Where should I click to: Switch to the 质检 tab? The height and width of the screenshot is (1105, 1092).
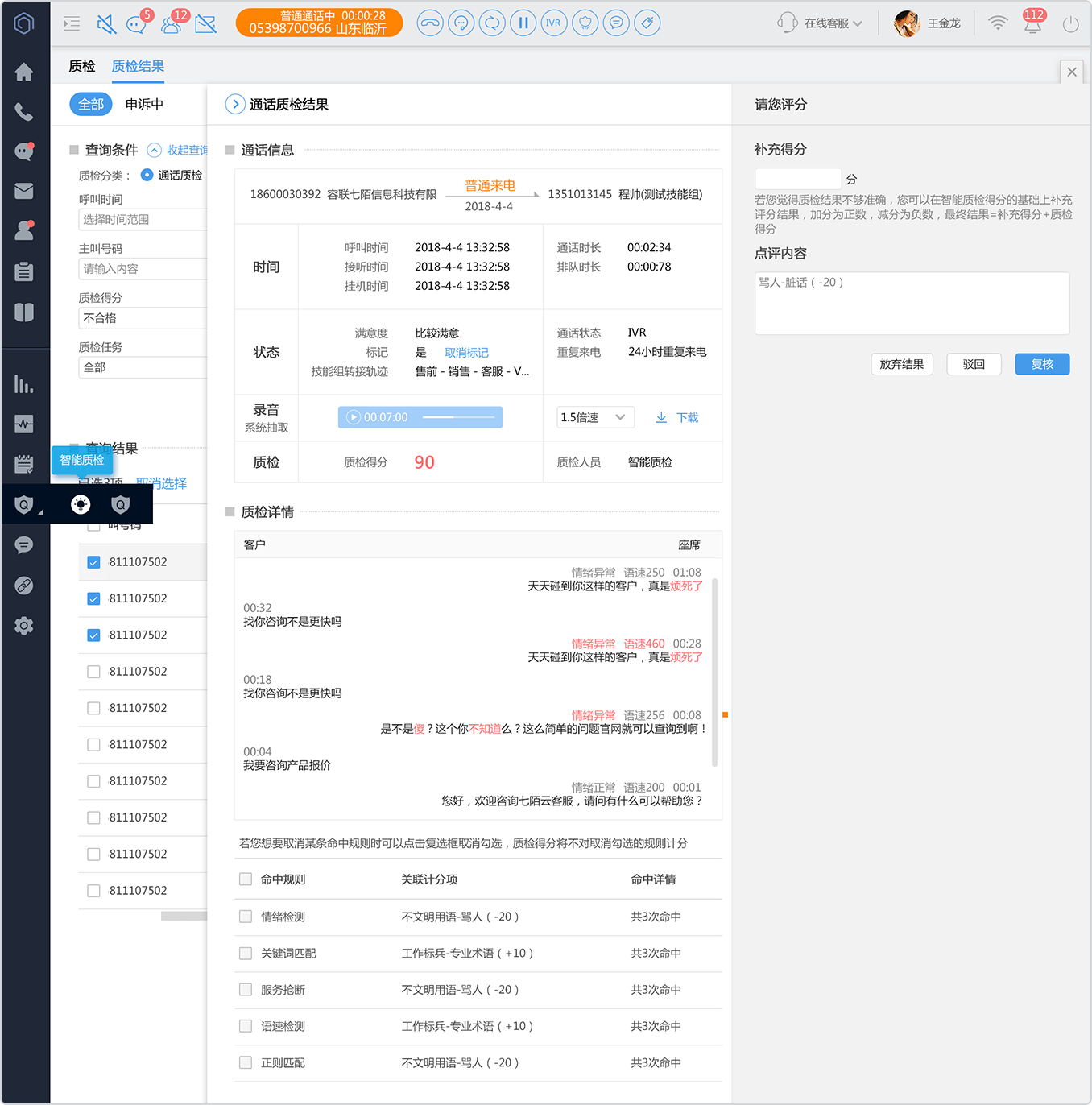pos(82,66)
